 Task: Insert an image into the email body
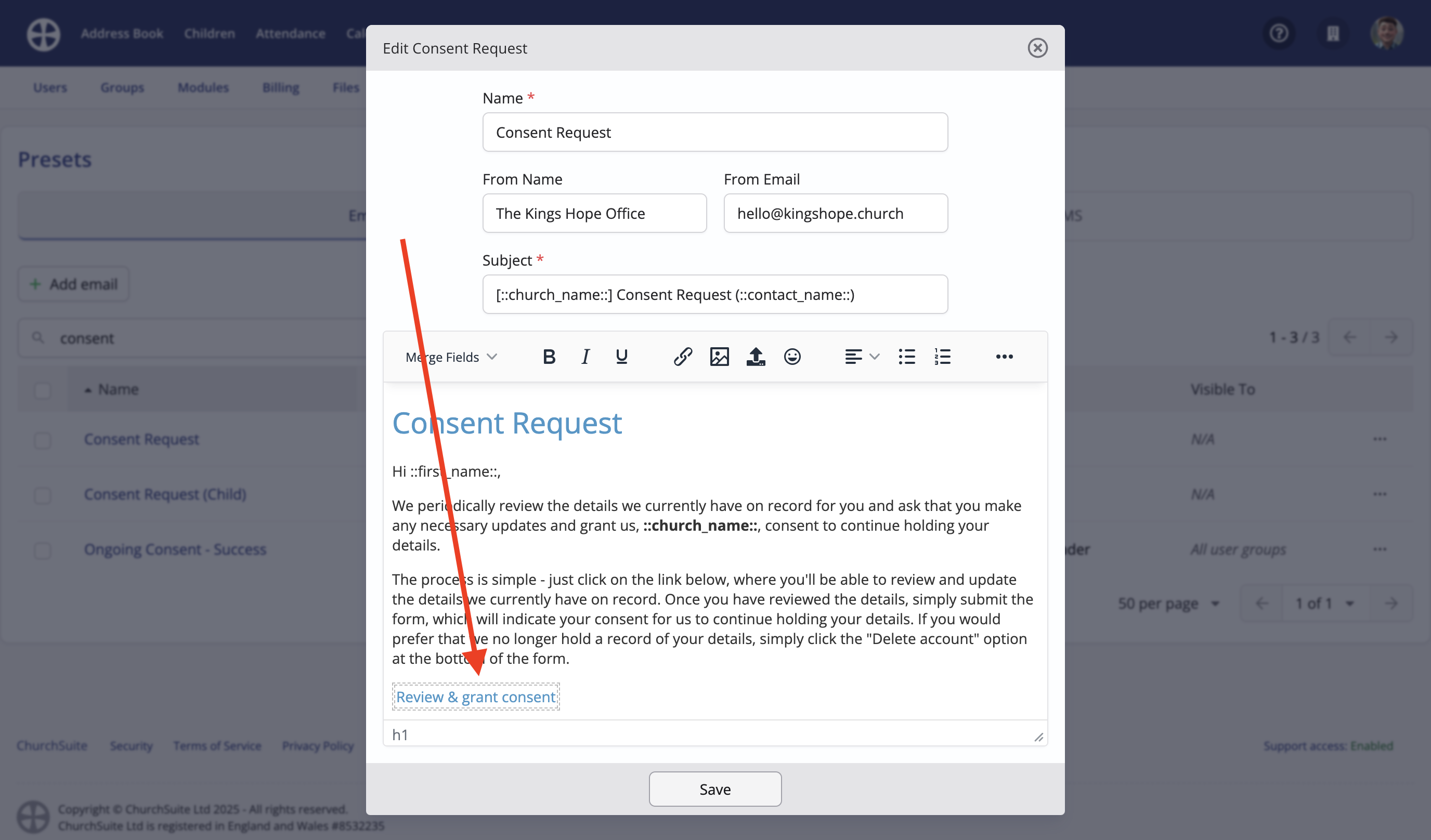[x=719, y=357]
